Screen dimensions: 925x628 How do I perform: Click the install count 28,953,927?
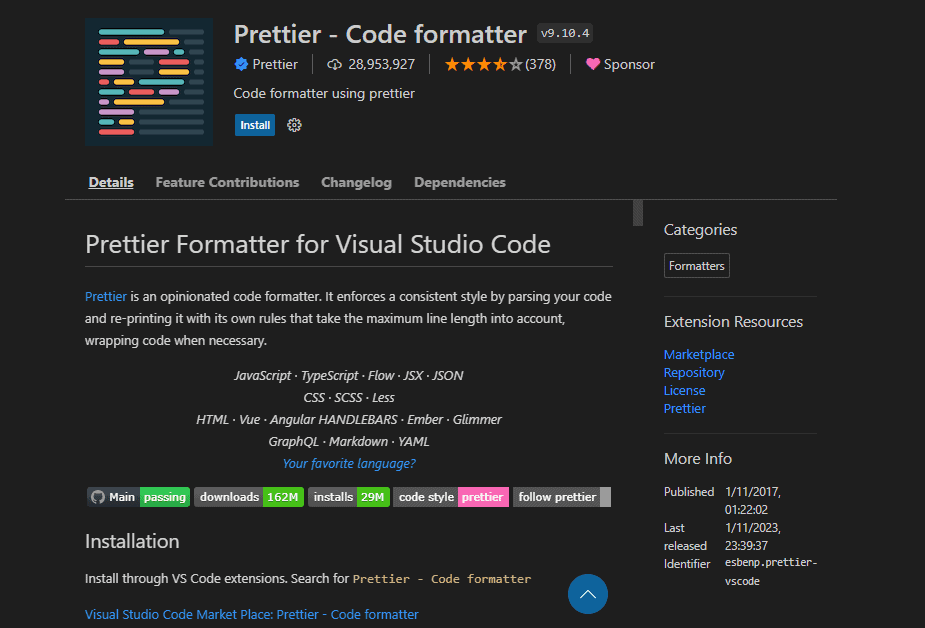(381, 64)
